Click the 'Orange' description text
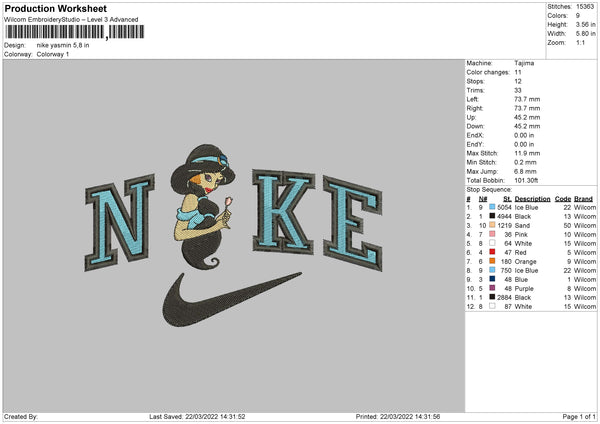 pyautogui.click(x=525, y=261)
